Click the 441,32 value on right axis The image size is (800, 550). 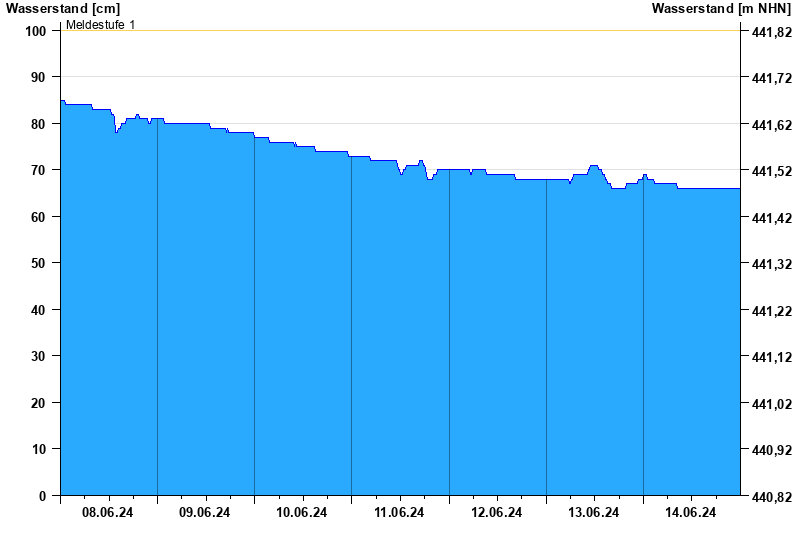click(x=772, y=264)
